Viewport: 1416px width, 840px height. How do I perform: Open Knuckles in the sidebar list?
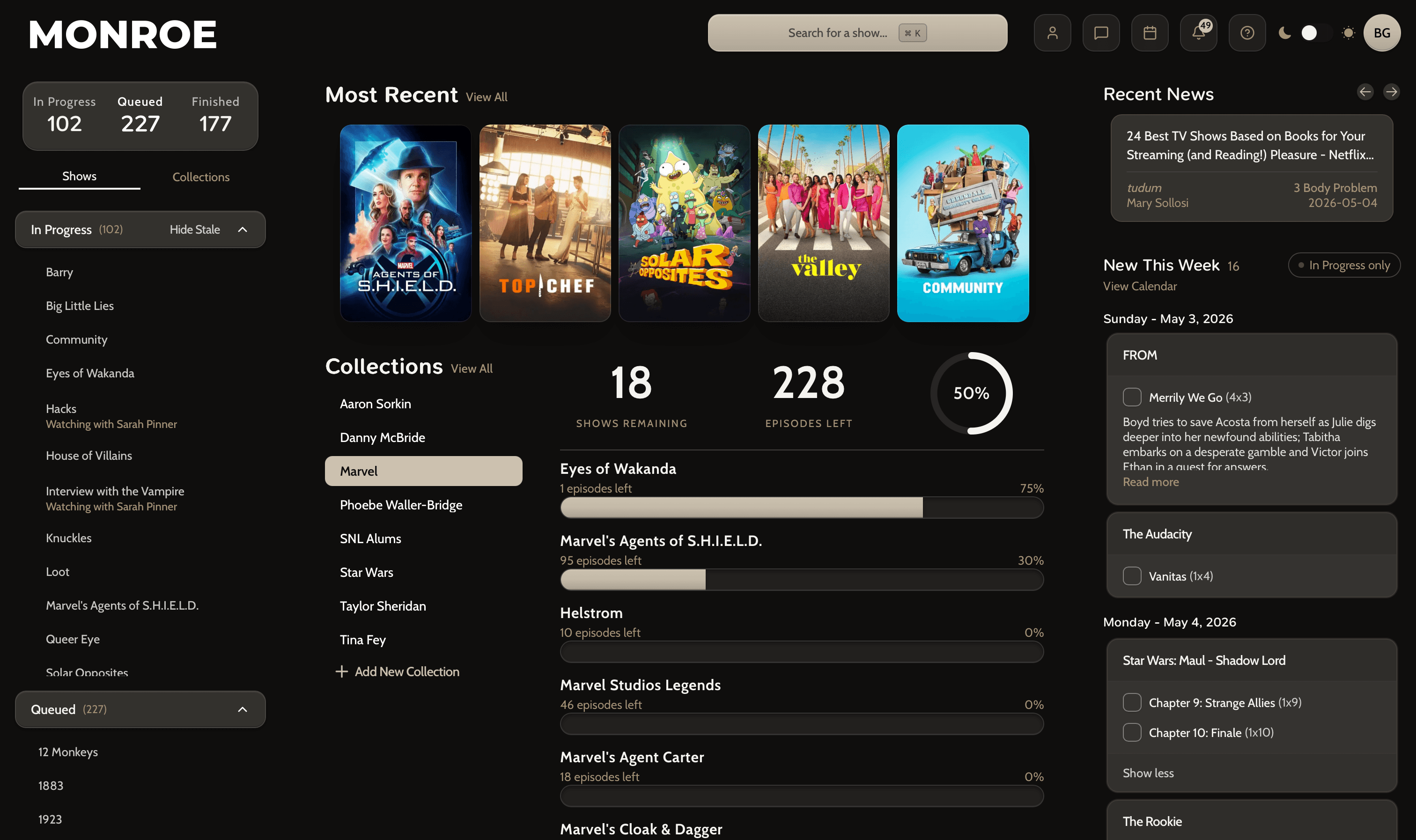click(x=68, y=538)
